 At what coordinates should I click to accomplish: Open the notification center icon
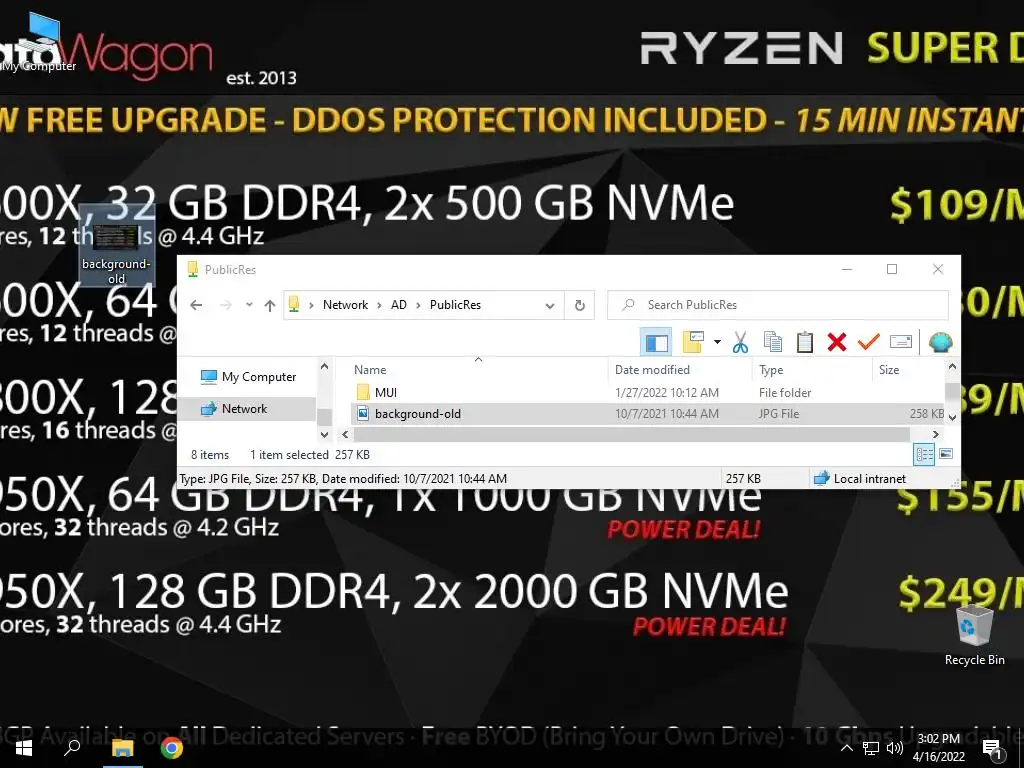pos(993,749)
